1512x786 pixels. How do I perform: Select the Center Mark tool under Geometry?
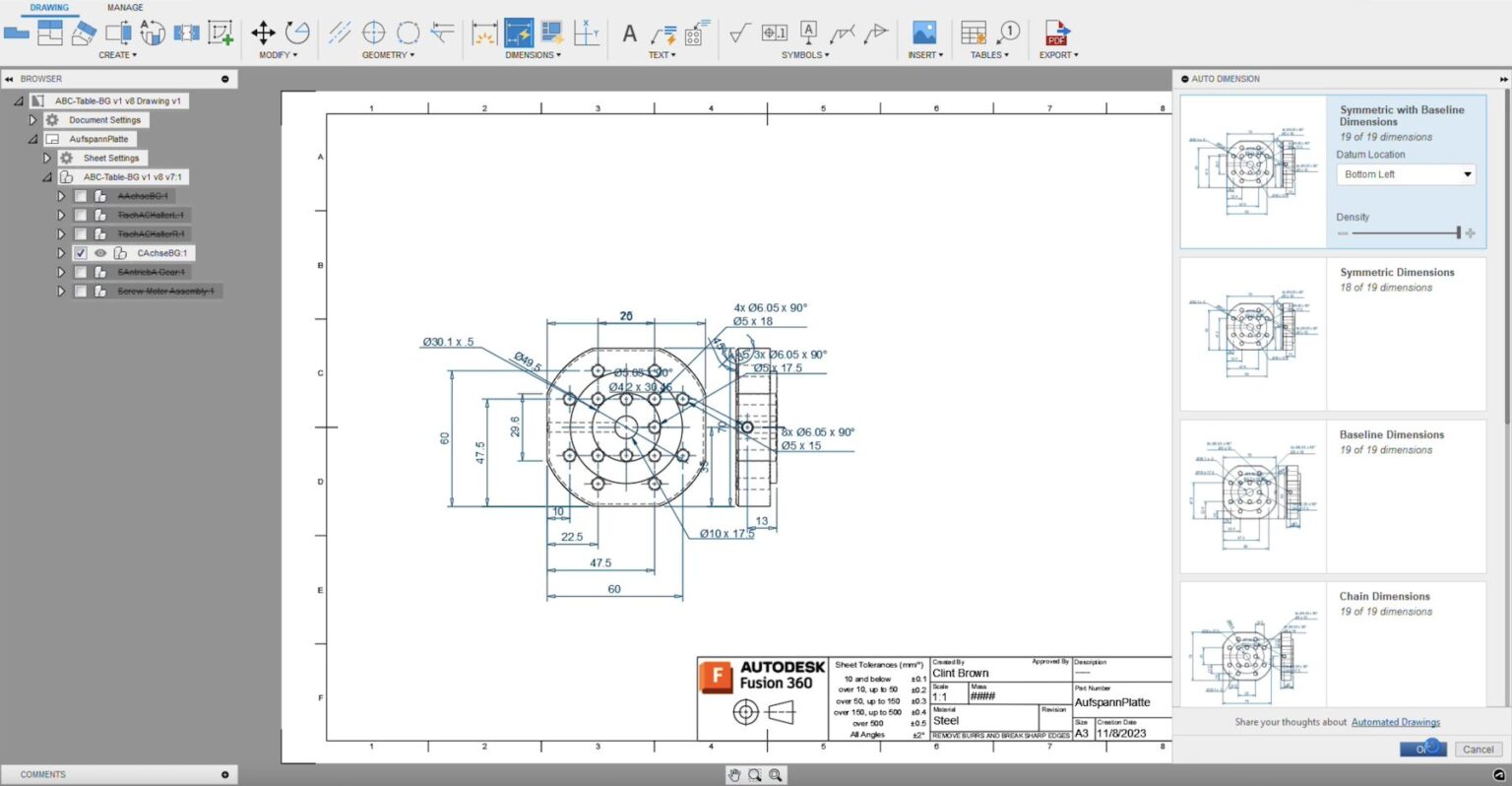(374, 33)
